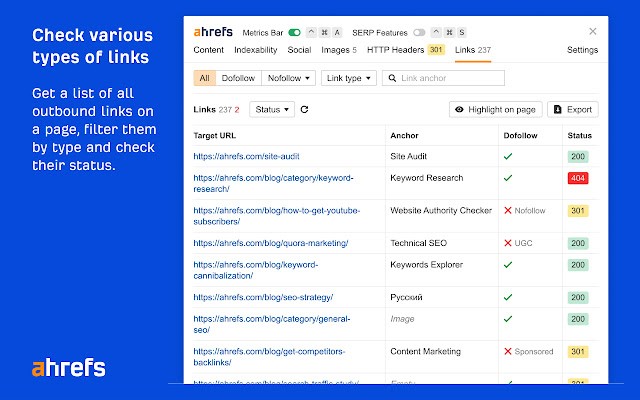Open the keyword-research category link

[273, 183]
